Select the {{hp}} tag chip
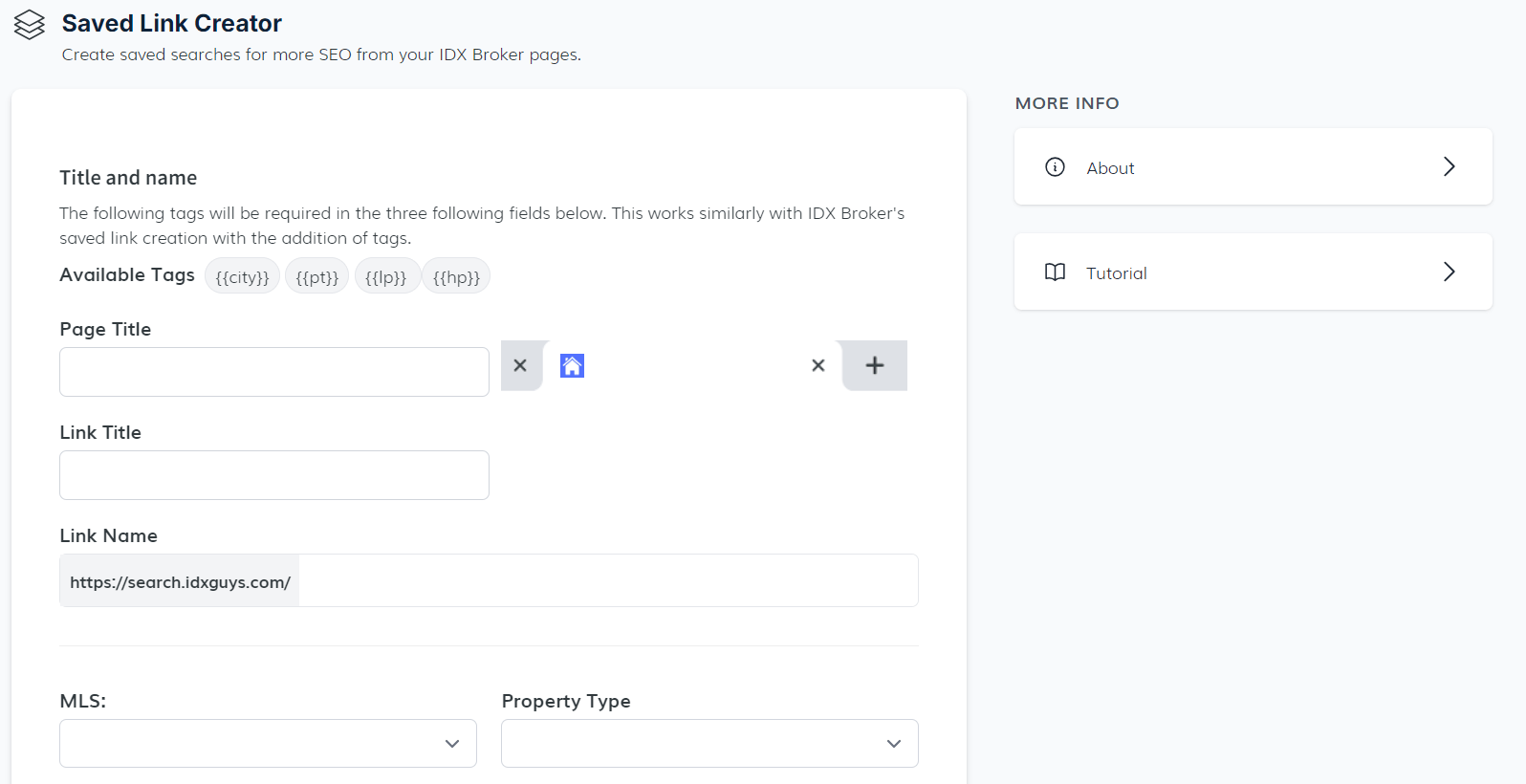 tap(456, 277)
